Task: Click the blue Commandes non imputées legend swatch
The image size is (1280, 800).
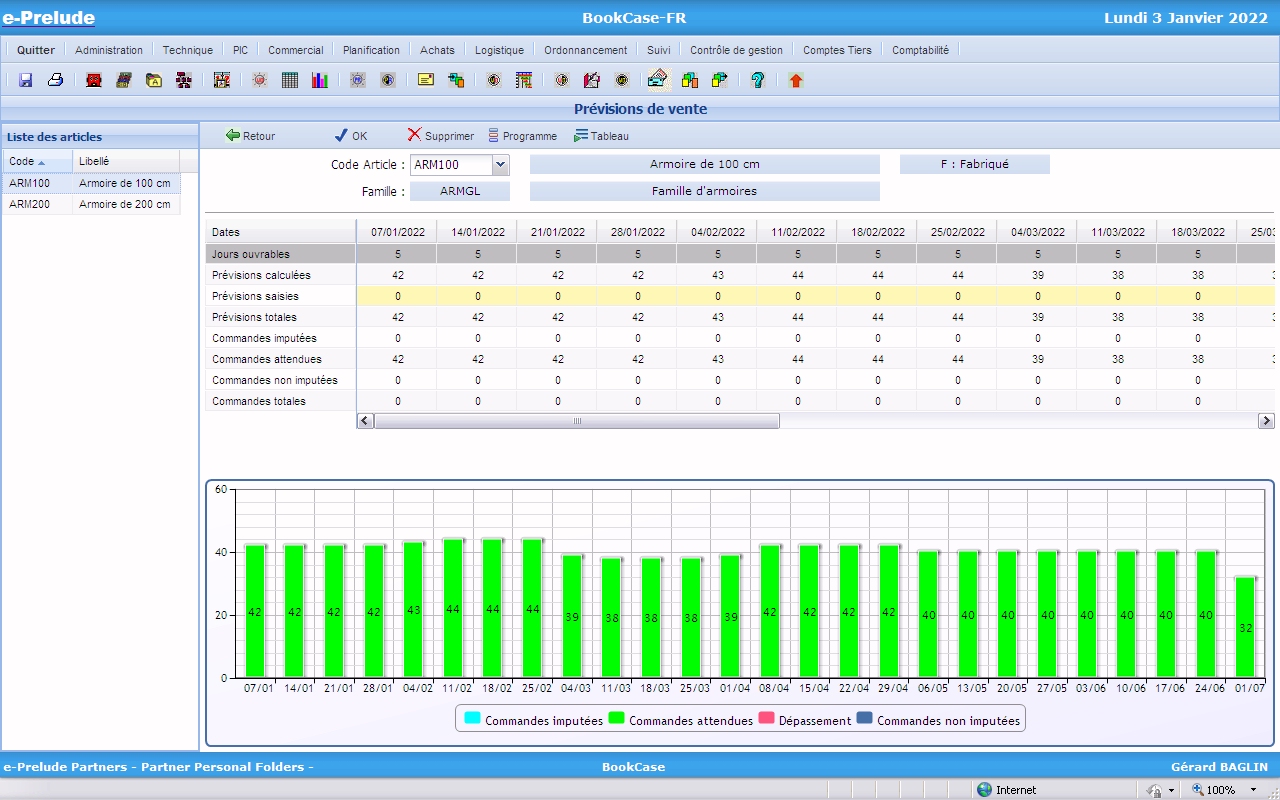Action: pos(865,718)
